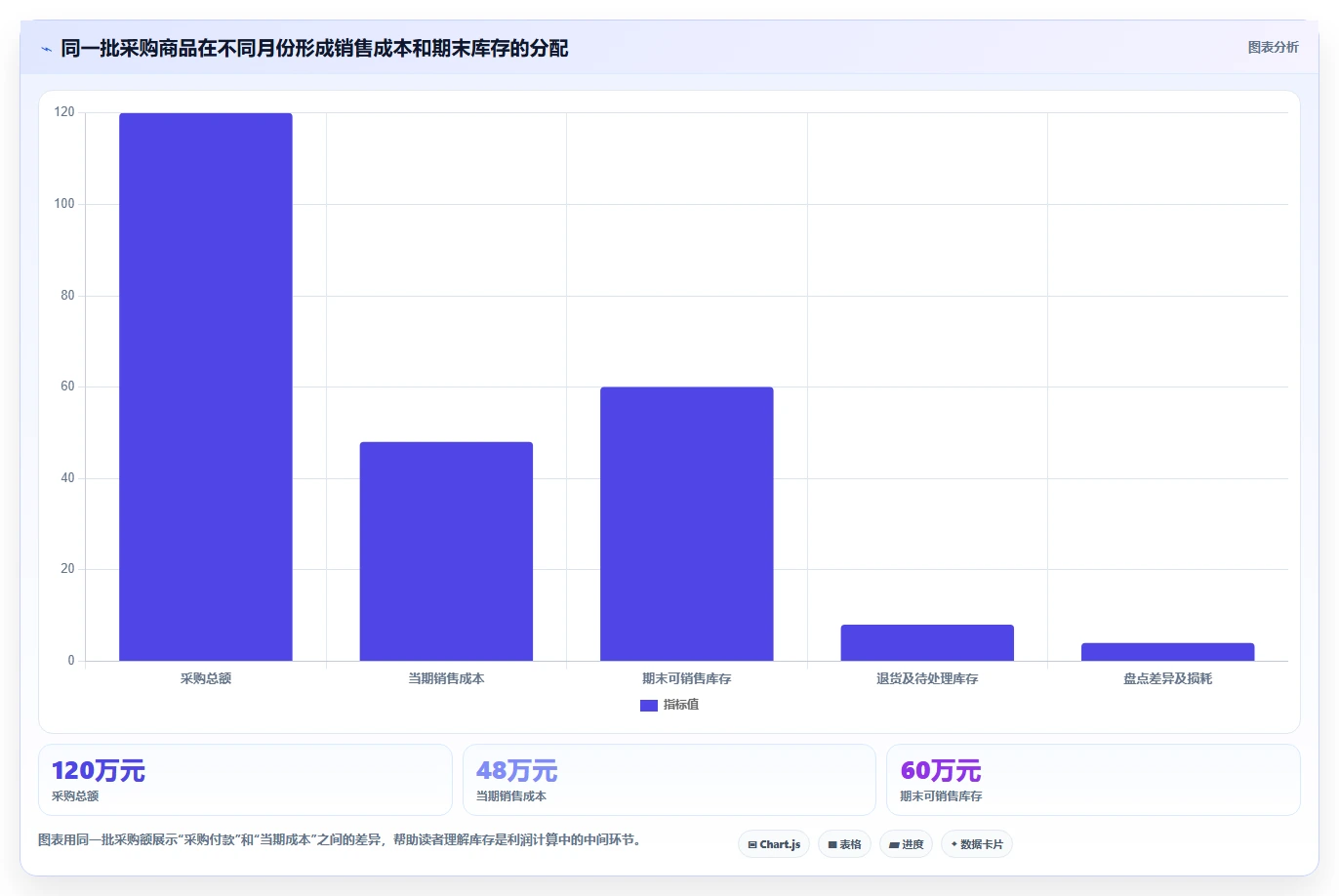This screenshot has height=896, width=1339.
Task: Click the 表格 tag
Action: tap(844, 844)
